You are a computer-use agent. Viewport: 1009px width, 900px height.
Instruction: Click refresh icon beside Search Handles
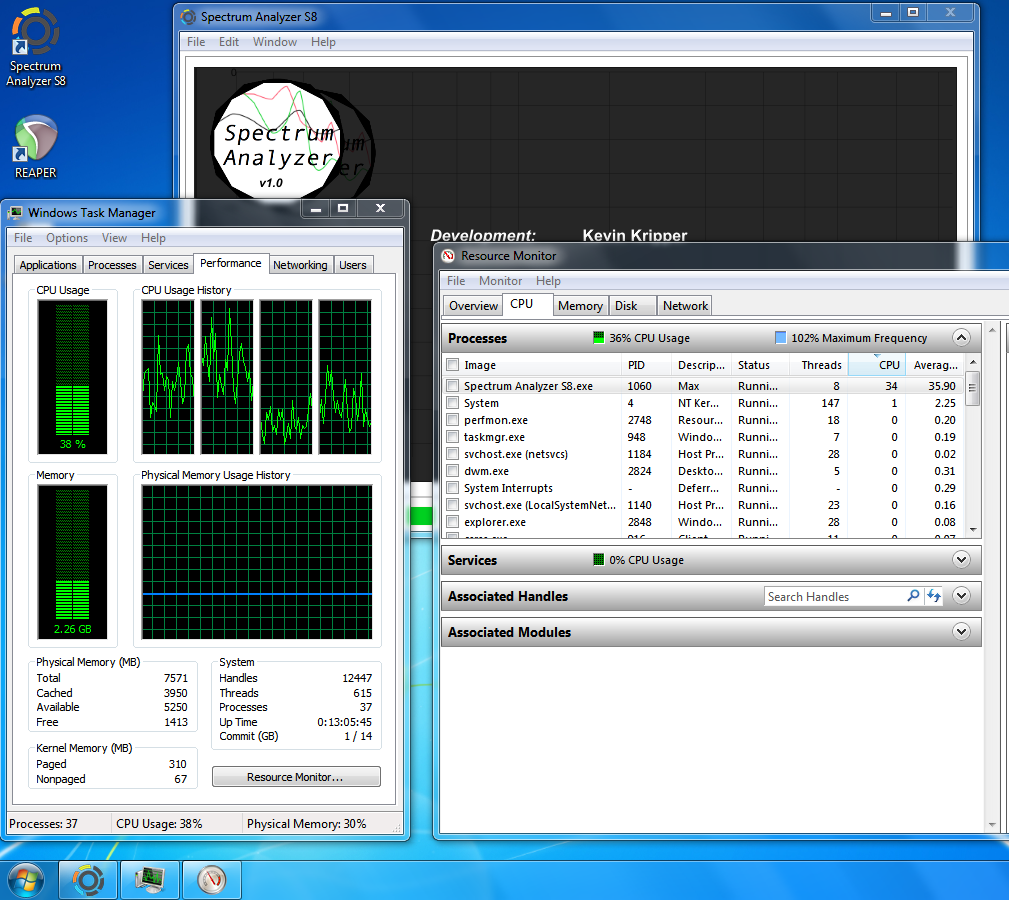pos(934,596)
